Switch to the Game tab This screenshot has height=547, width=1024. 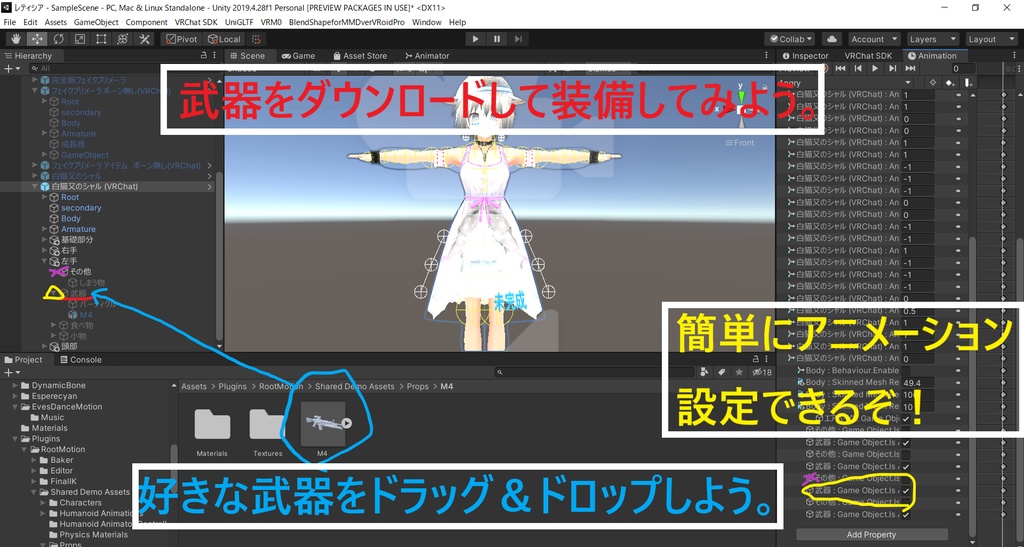[x=298, y=56]
